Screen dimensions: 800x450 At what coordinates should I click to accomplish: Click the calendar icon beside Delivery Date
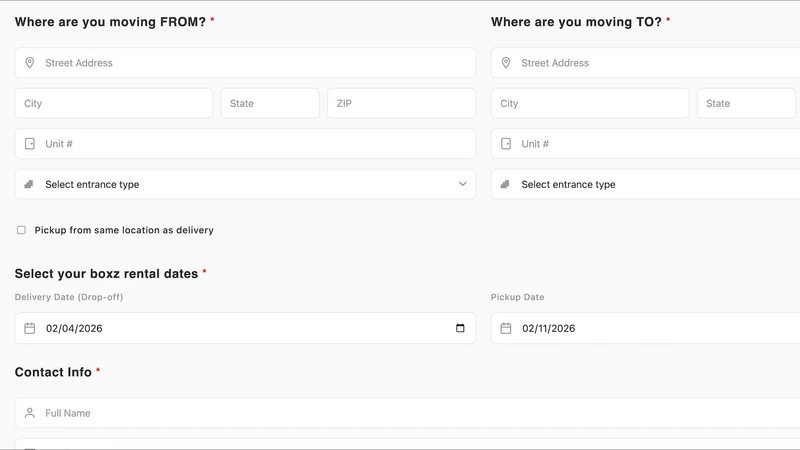[30, 328]
